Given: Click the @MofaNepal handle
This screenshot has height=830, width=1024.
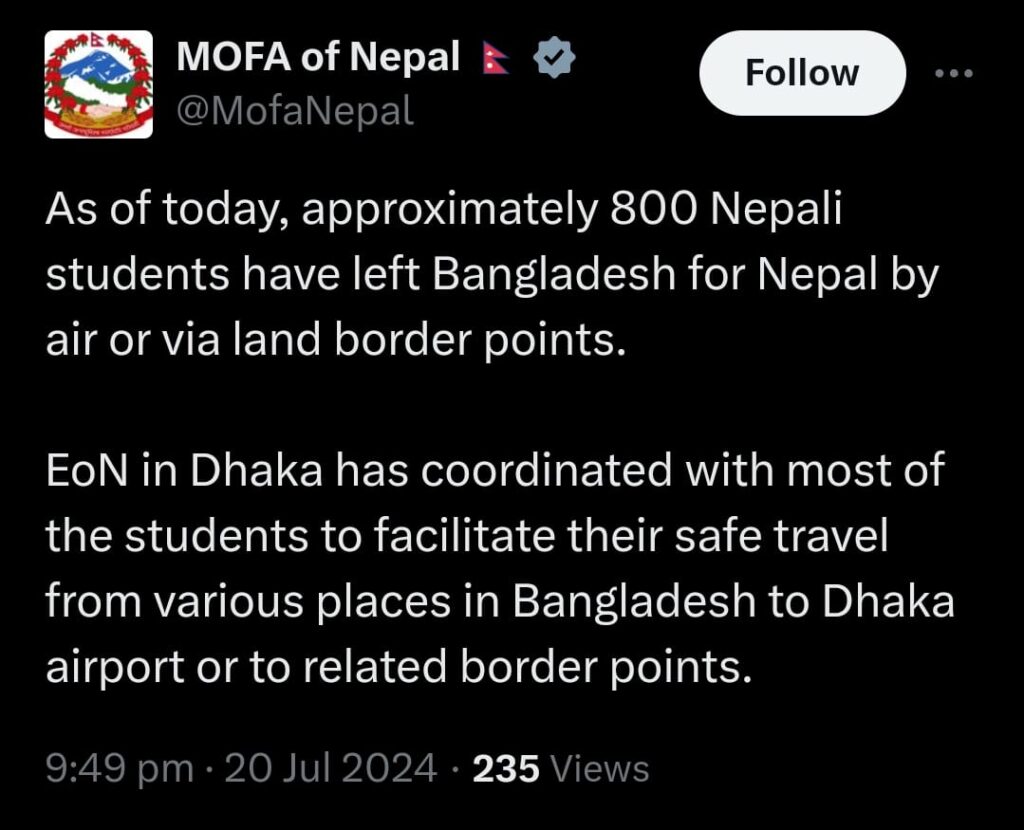Looking at the screenshot, I should [x=295, y=110].
